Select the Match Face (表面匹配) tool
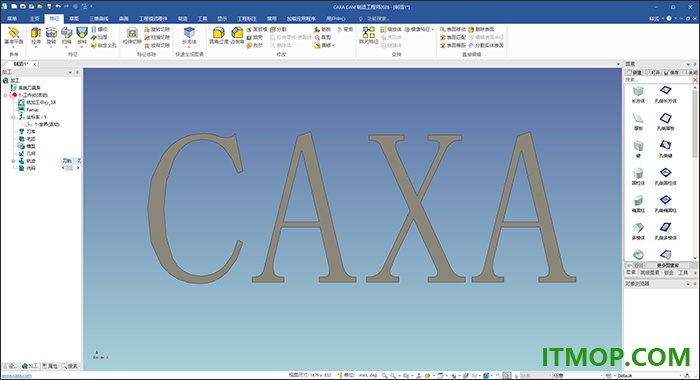700x380 pixels. click(x=453, y=38)
